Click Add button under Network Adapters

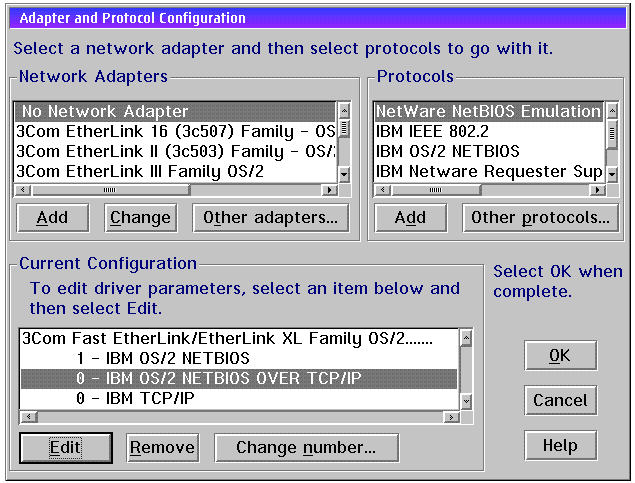[52, 217]
